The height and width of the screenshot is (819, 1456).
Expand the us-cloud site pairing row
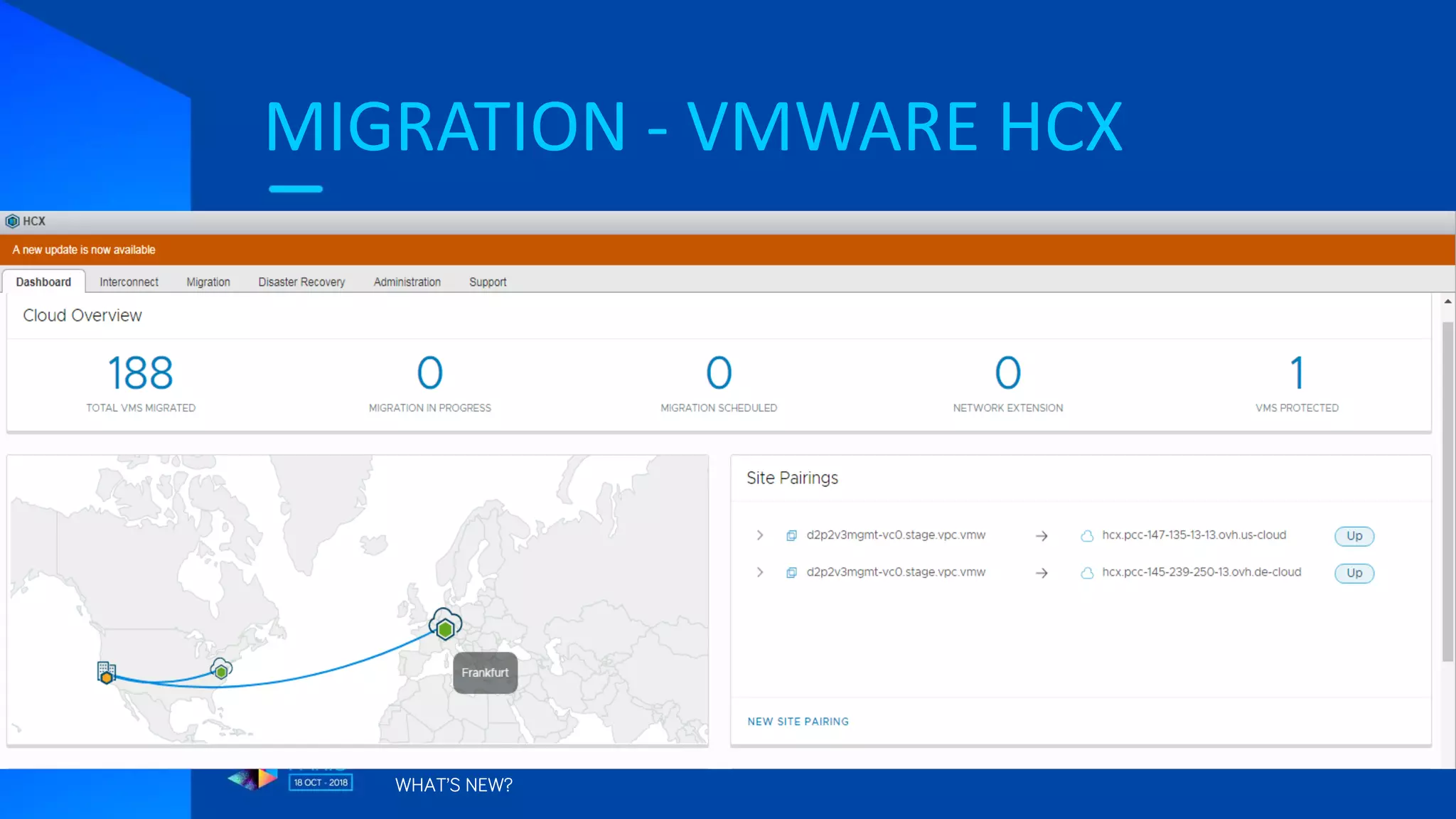(760, 535)
